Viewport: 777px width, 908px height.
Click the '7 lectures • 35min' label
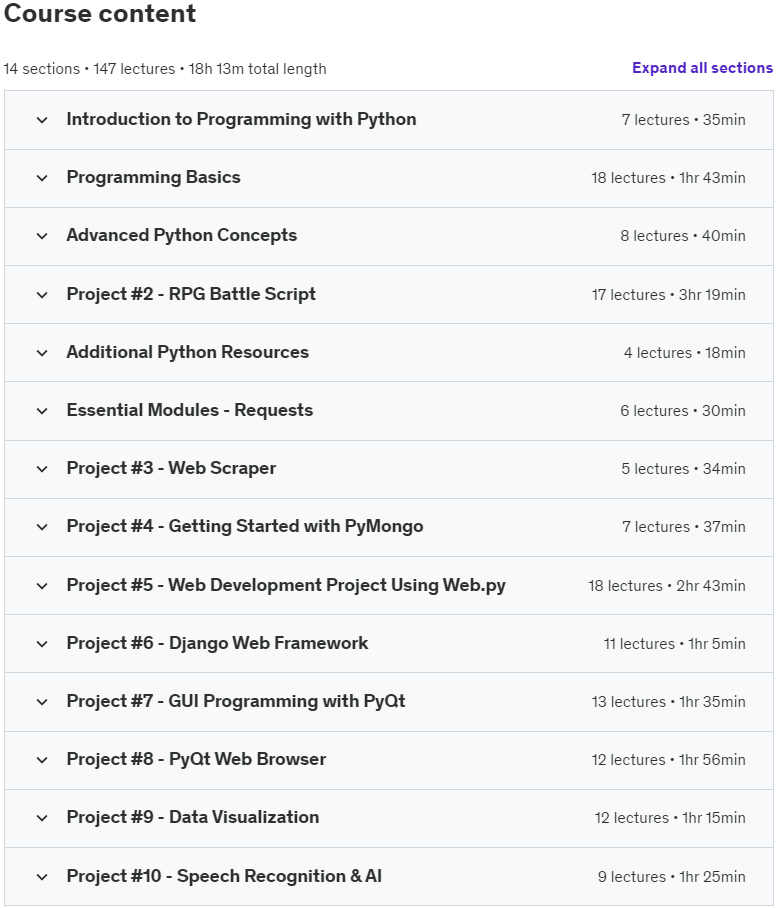(x=683, y=120)
